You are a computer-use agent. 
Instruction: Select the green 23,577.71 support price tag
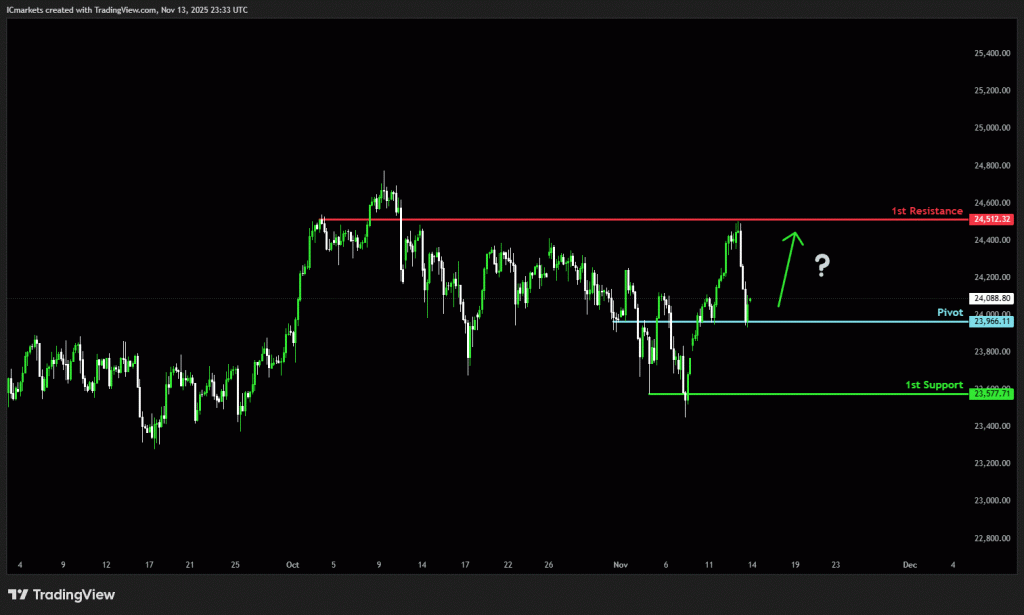(991, 394)
